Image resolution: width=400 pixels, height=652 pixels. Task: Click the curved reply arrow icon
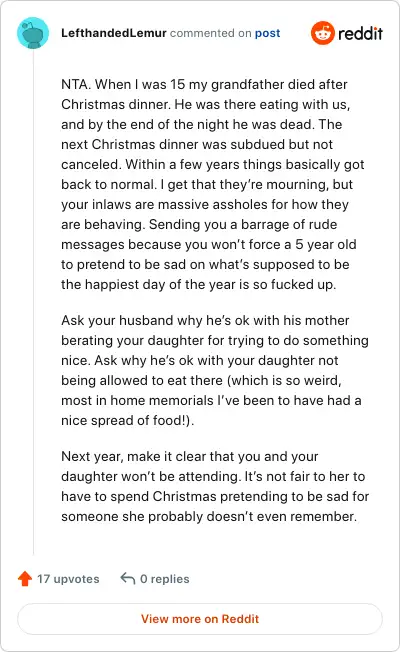(x=128, y=578)
